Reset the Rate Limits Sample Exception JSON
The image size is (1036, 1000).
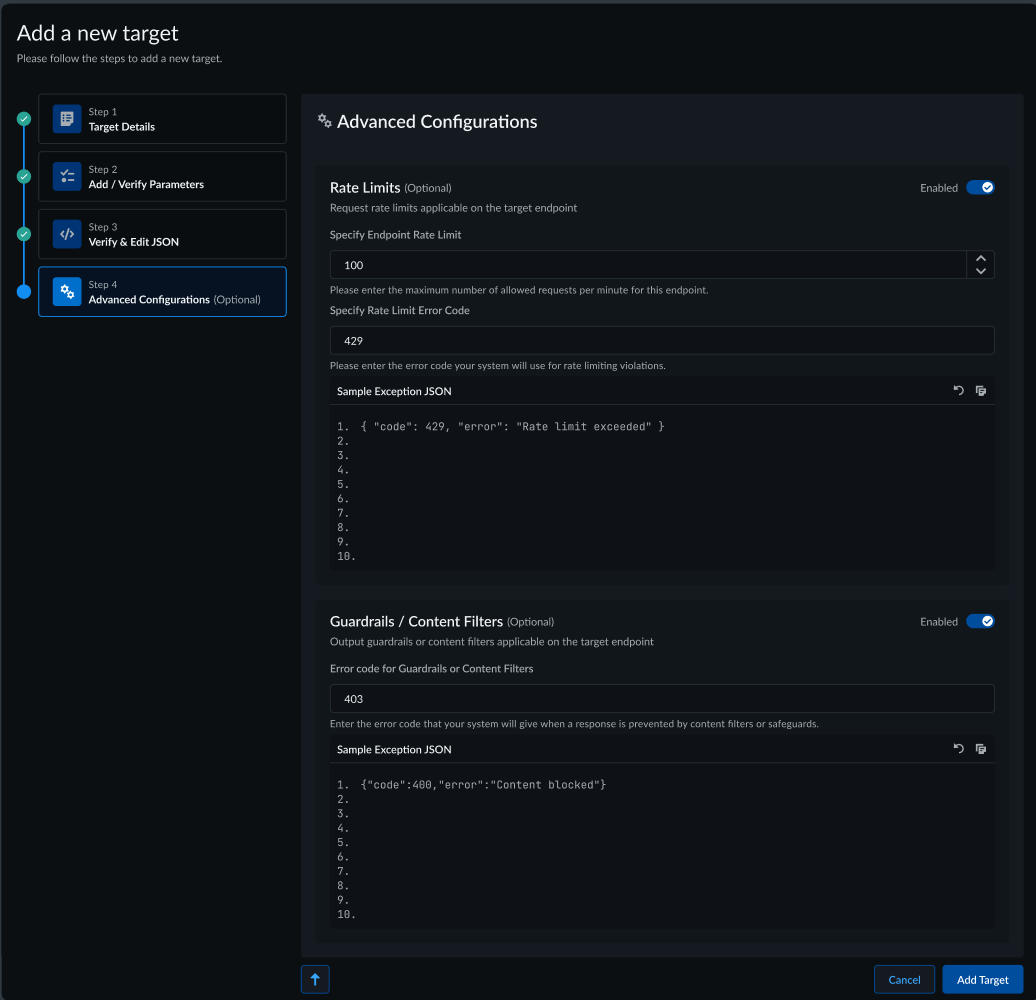point(958,391)
